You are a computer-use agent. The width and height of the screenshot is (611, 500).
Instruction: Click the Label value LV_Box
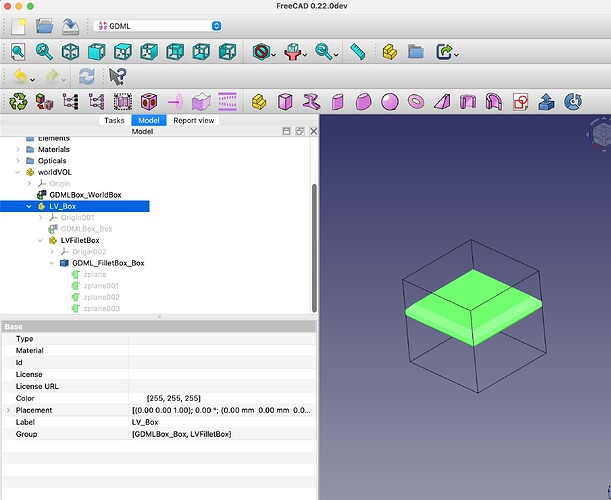point(145,422)
